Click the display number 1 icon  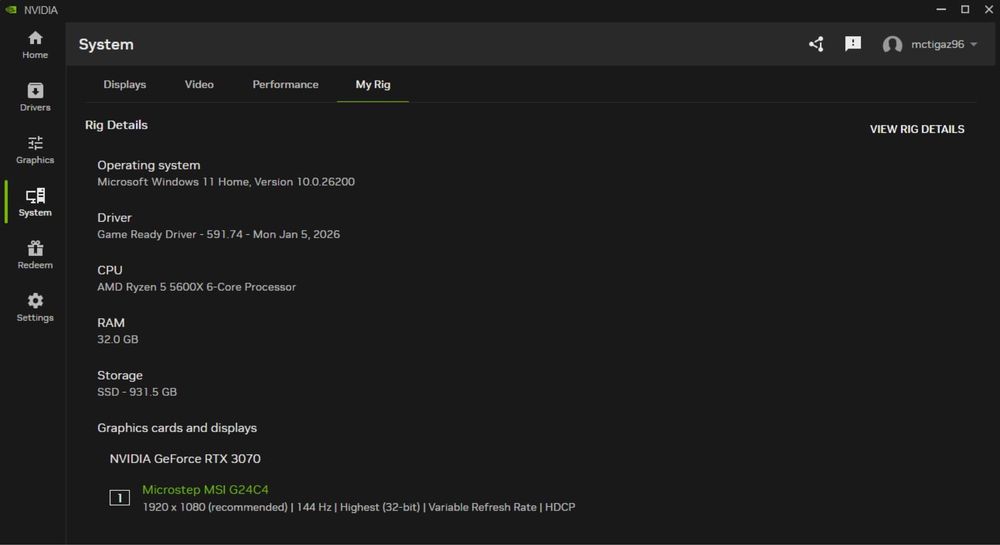coord(119,497)
